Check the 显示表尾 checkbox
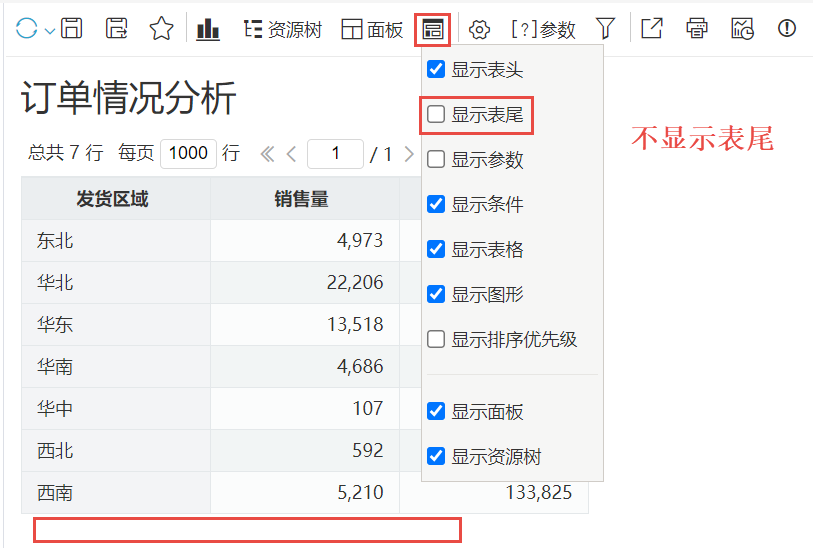The height and width of the screenshot is (548, 813). (436, 114)
